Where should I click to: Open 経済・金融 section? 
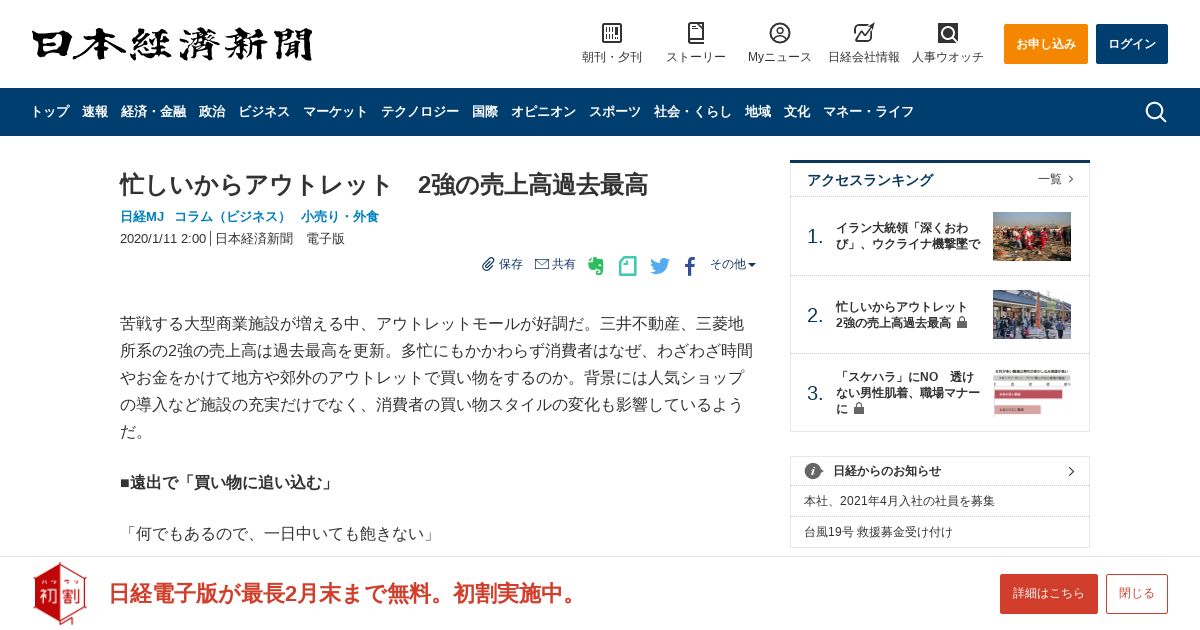153,112
